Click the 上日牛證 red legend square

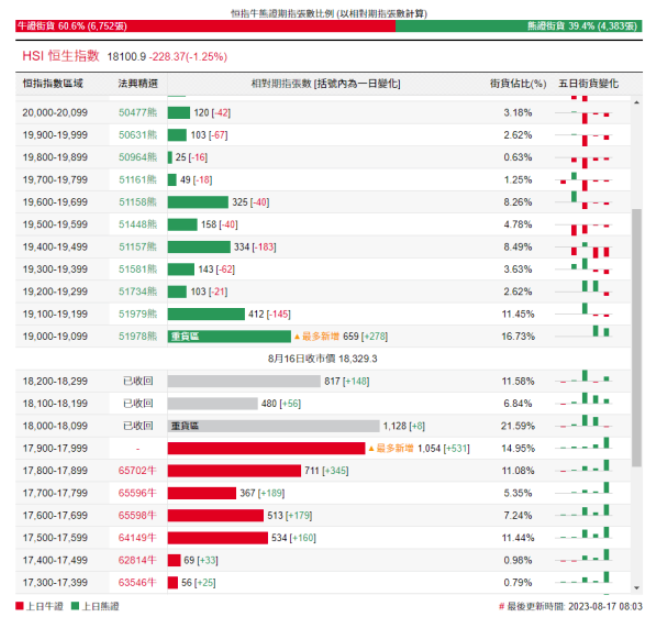pyautogui.click(x=20, y=606)
